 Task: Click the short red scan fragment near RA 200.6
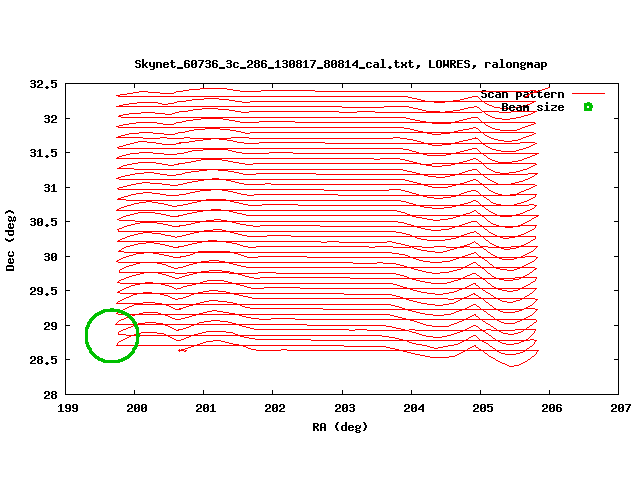coord(183,350)
